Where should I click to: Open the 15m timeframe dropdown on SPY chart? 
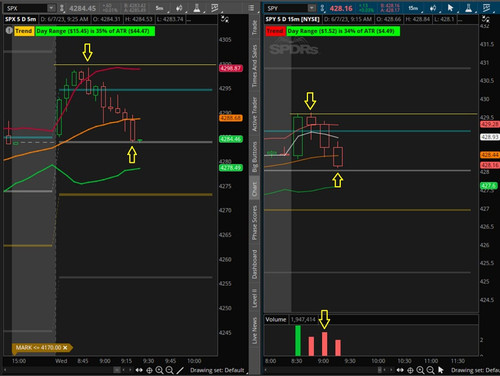click(414, 8)
